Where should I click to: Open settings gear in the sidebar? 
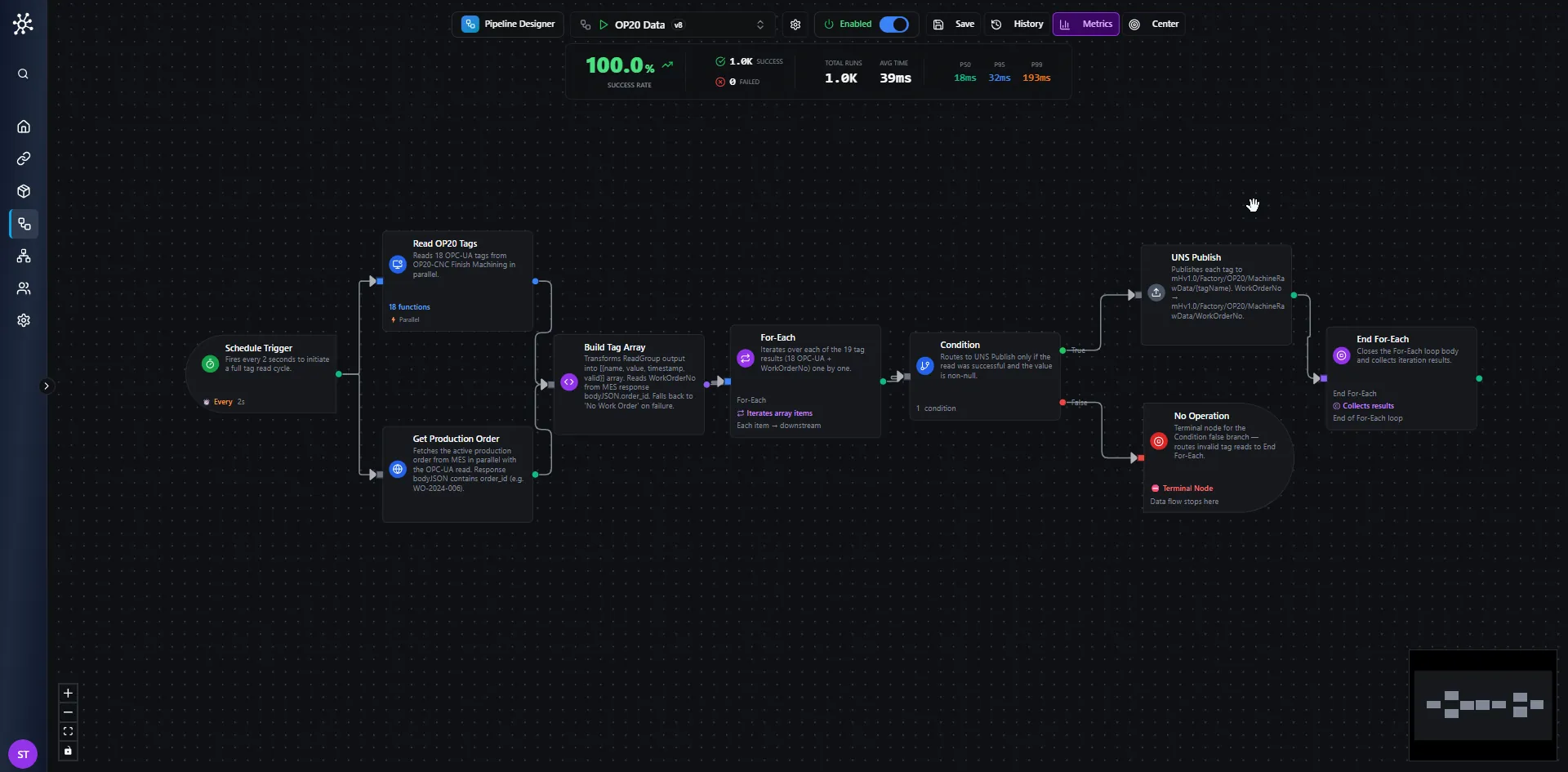[24, 320]
